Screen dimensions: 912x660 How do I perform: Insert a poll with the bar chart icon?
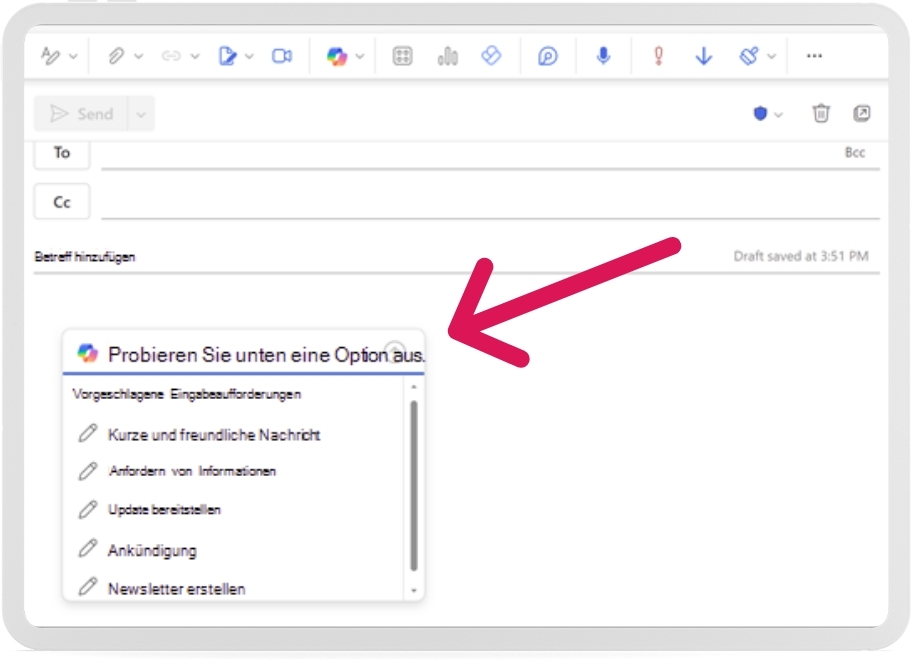pos(447,57)
